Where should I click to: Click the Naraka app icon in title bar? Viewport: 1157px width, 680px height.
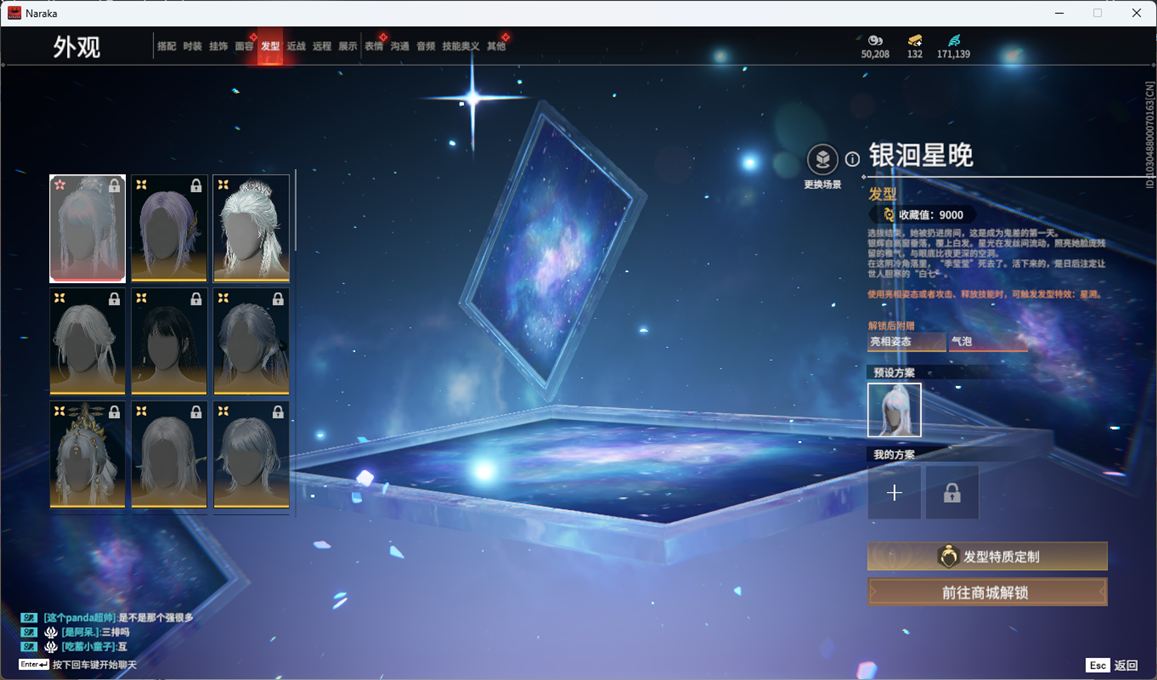(14, 13)
